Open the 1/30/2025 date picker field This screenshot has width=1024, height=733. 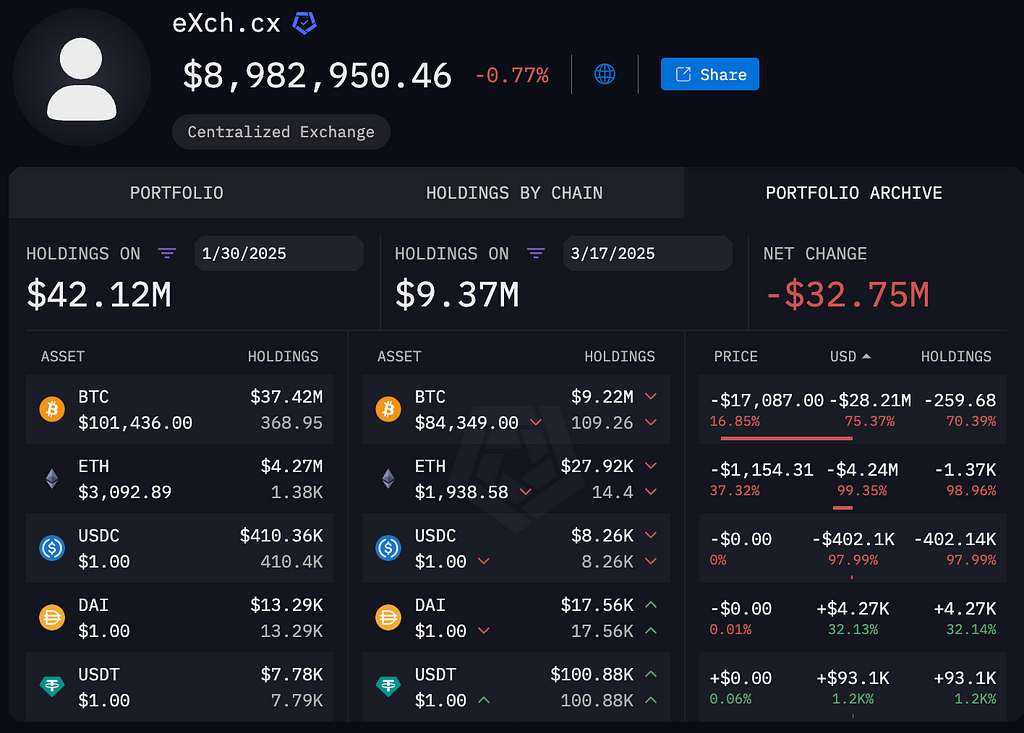pyautogui.click(x=279, y=253)
